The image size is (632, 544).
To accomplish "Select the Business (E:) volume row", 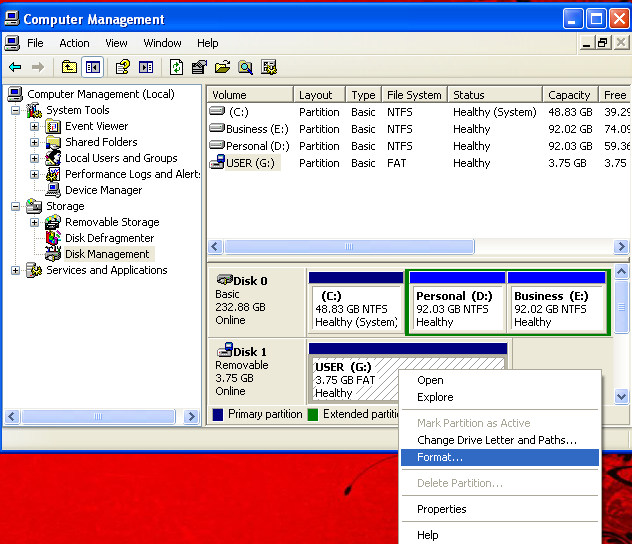I will pos(417,129).
